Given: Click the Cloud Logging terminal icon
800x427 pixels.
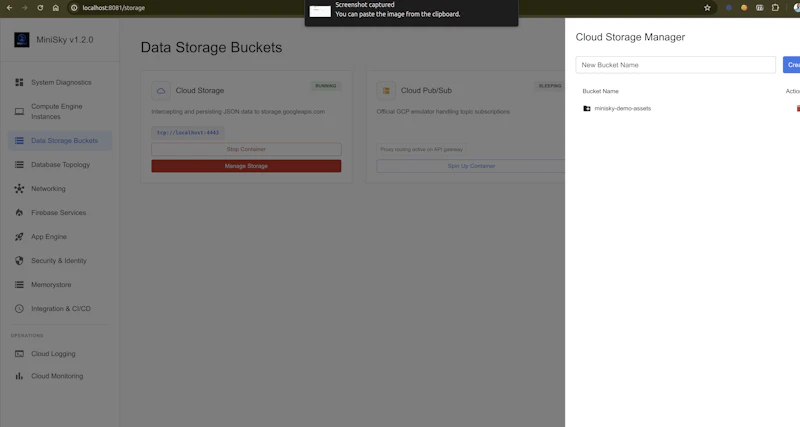Looking at the screenshot, I should 19,354.
